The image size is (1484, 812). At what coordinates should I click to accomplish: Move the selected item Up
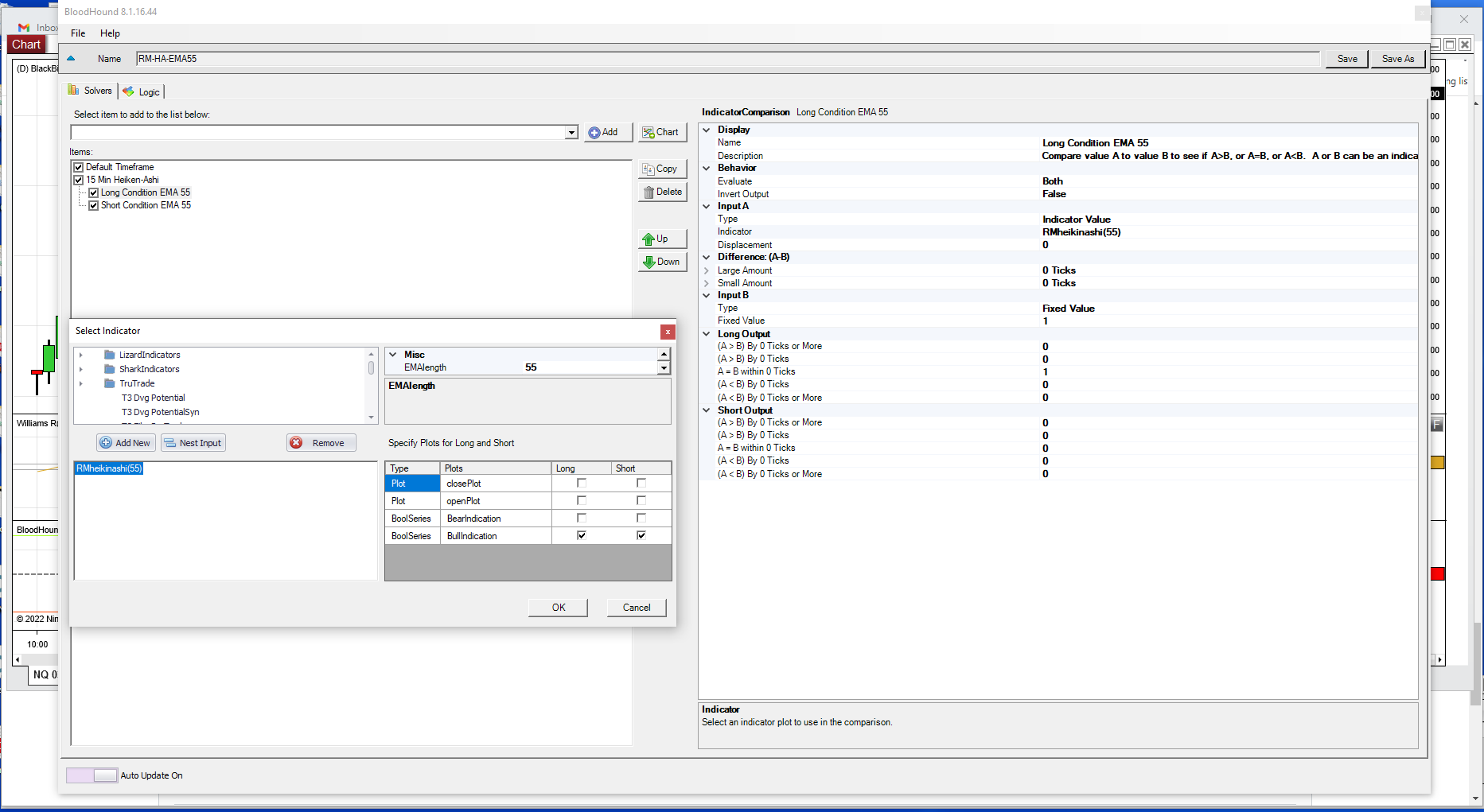click(x=662, y=239)
